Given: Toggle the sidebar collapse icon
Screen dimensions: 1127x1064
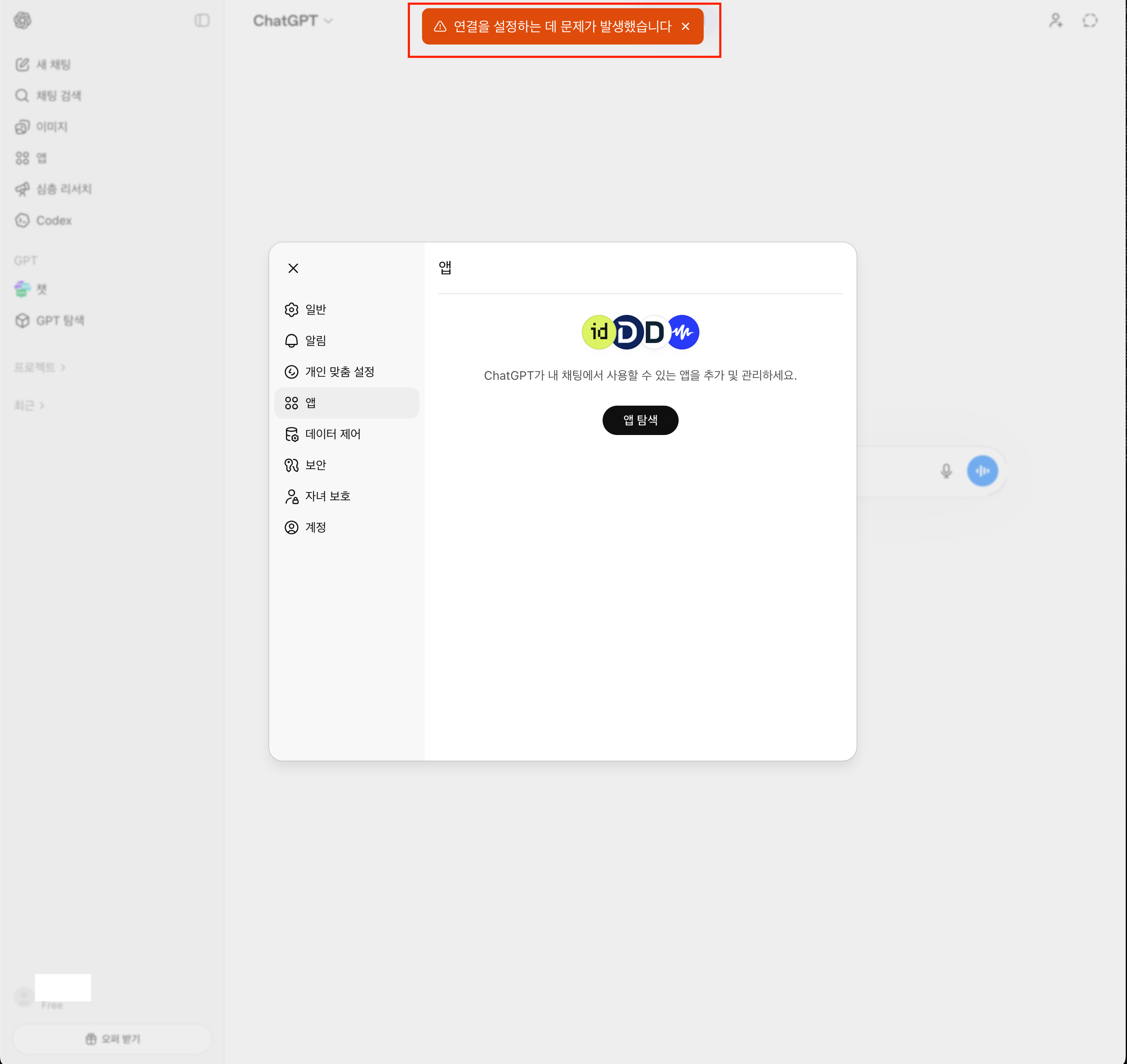Looking at the screenshot, I should [x=202, y=21].
